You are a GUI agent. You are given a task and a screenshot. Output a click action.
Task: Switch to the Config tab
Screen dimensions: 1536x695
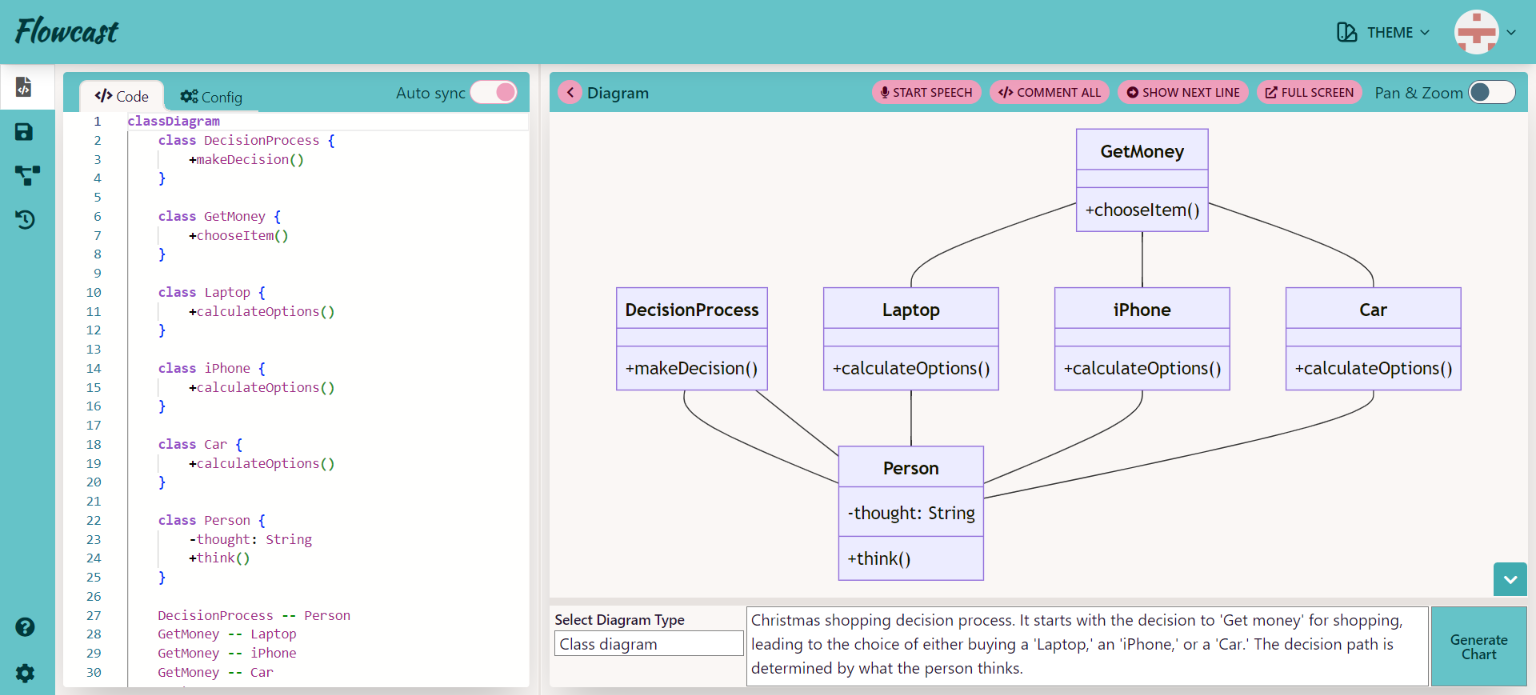(211, 97)
